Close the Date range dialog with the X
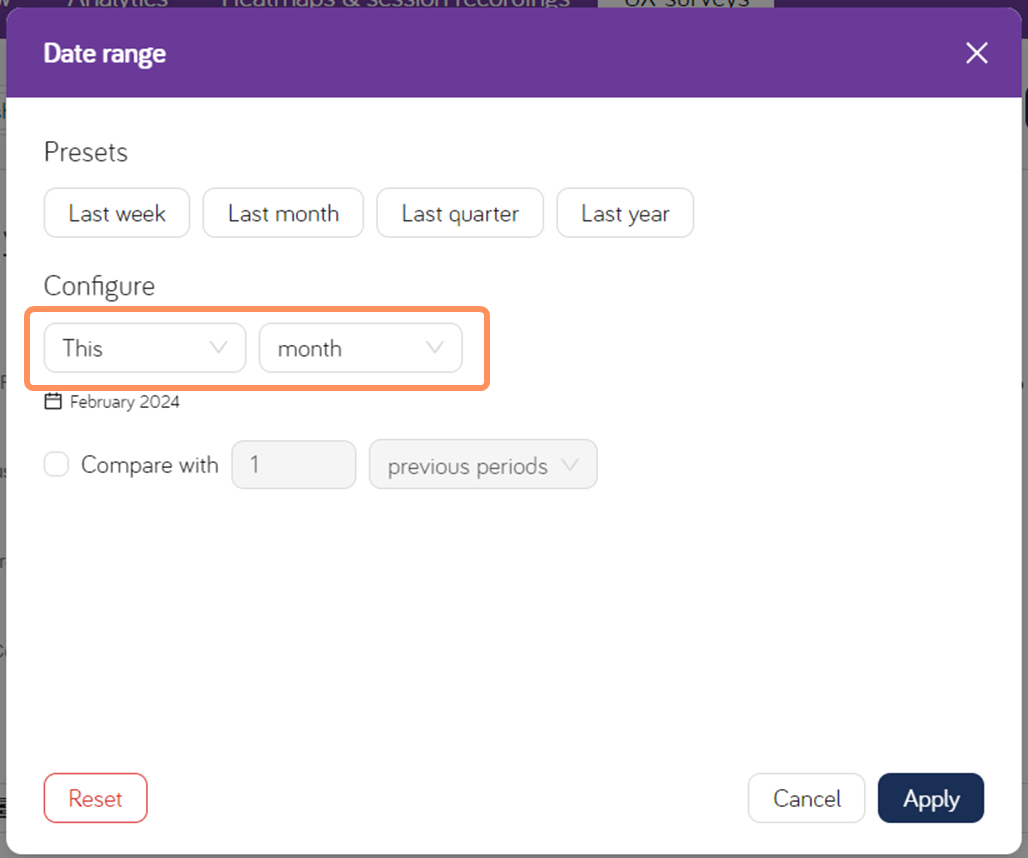The image size is (1028, 858). pos(976,52)
